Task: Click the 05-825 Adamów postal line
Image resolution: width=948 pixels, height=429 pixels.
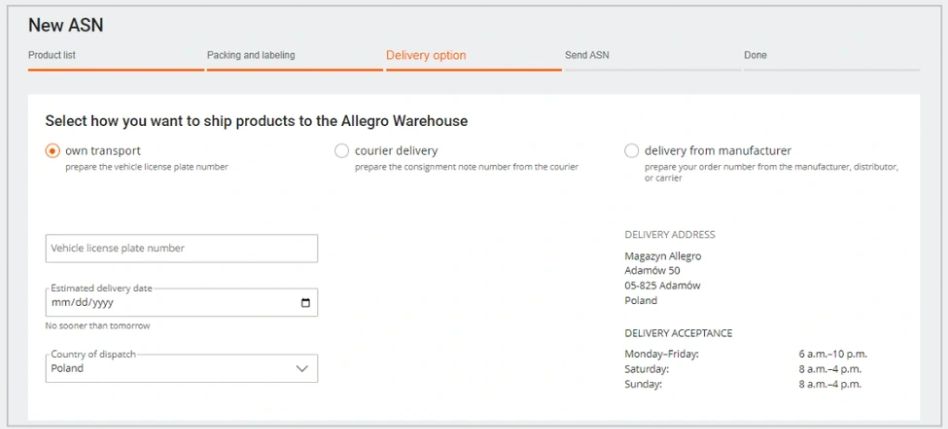Action: [x=662, y=285]
